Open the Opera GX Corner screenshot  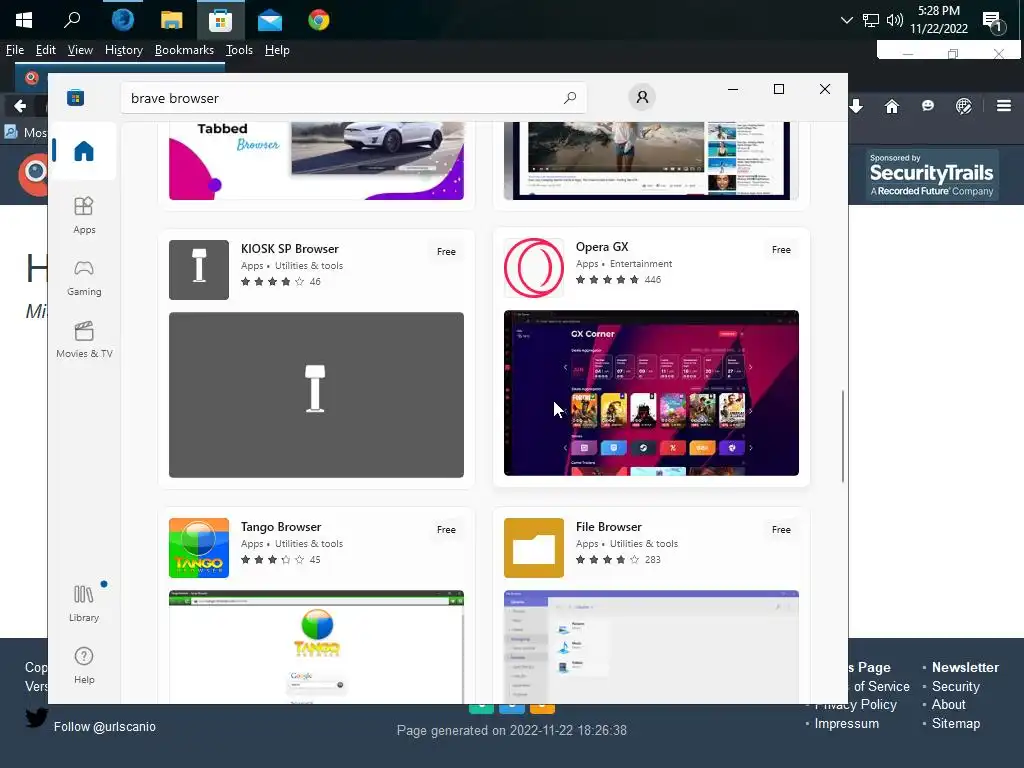(x=651, y=392)
